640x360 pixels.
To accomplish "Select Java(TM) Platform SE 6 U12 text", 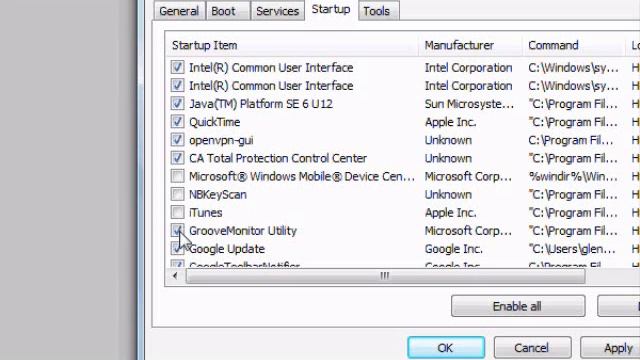I will [261, 104].
